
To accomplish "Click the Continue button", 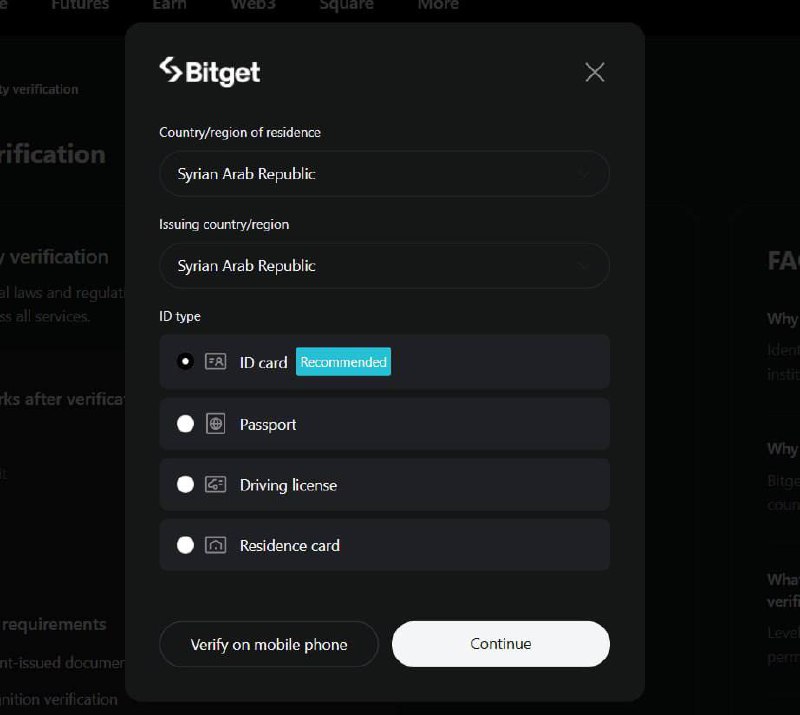I will click(x=501, y=644).
